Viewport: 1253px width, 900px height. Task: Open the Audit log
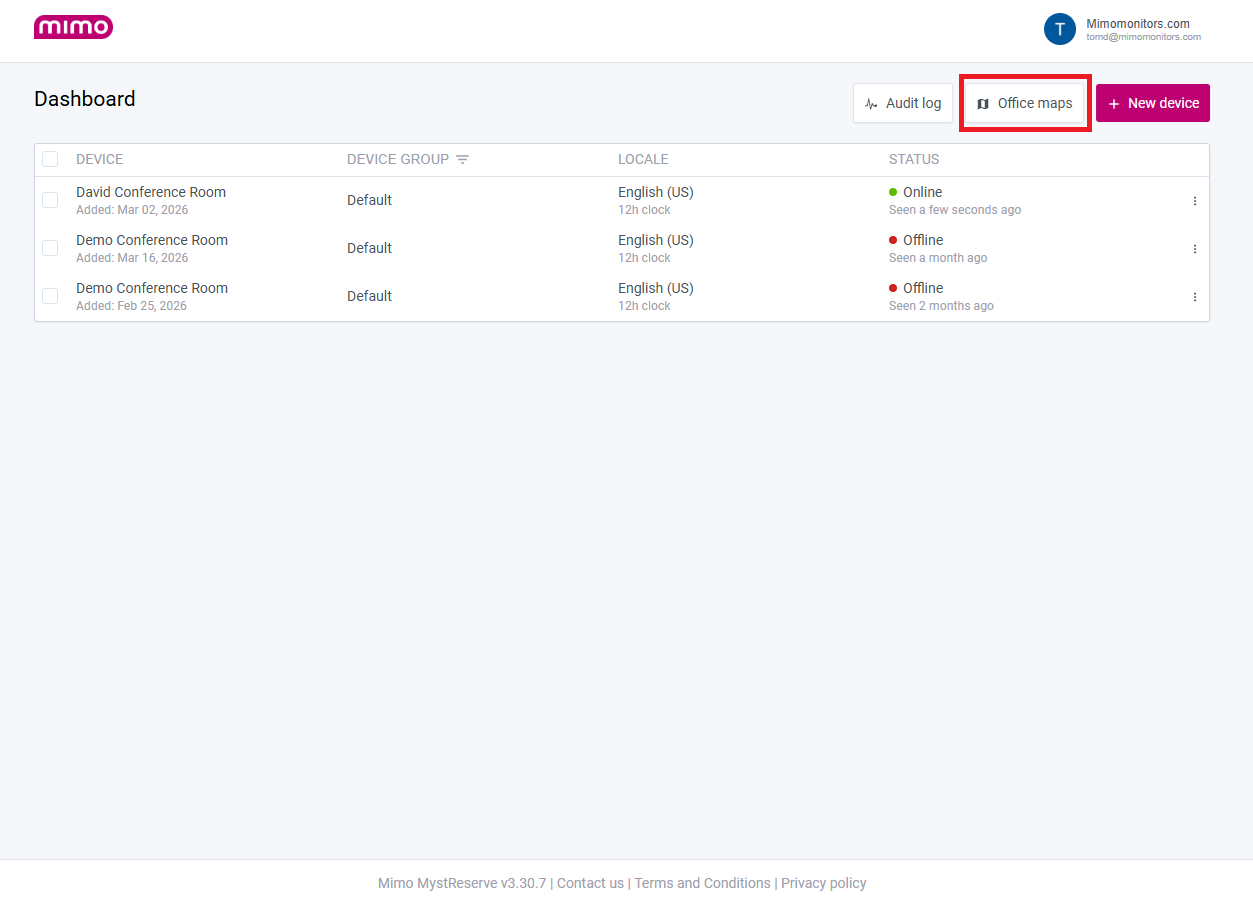903,103
